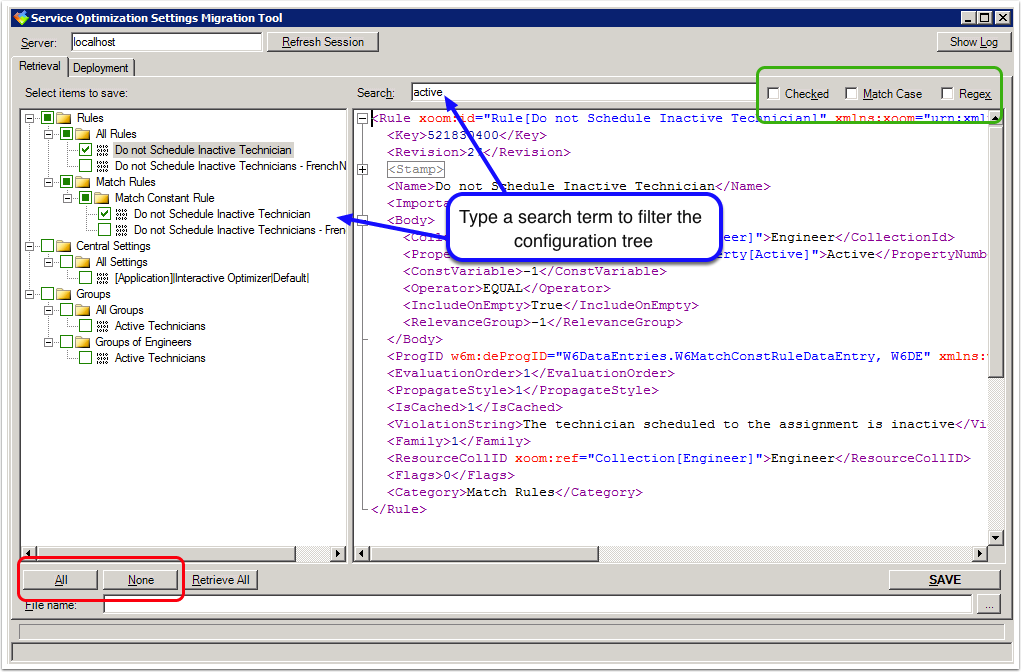1021x672 pixels.
Task: Click the application icon in the title bar
Action: 20,17
